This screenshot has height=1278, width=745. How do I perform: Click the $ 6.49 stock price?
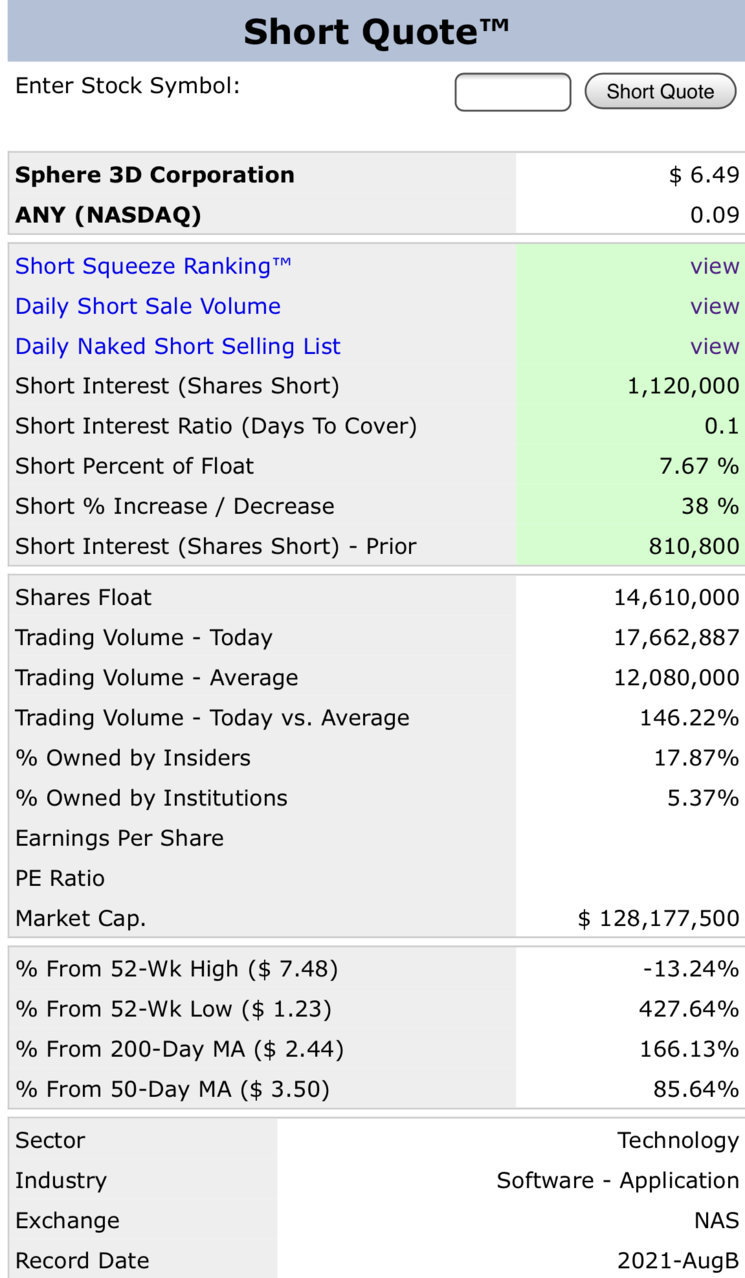705,175
